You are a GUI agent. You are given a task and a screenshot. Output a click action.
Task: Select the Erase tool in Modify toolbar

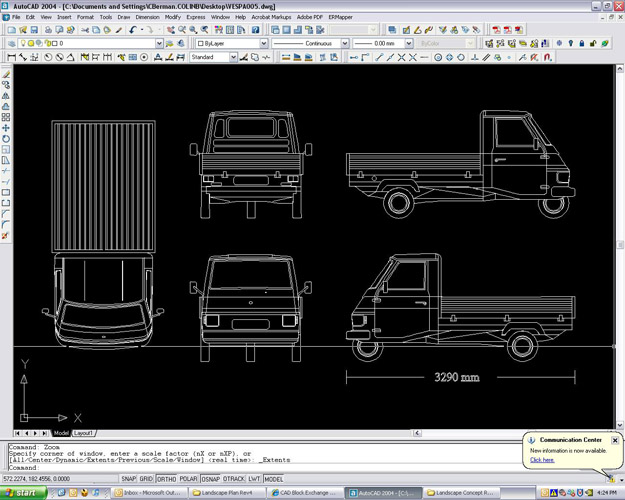(x=6, y=74)
